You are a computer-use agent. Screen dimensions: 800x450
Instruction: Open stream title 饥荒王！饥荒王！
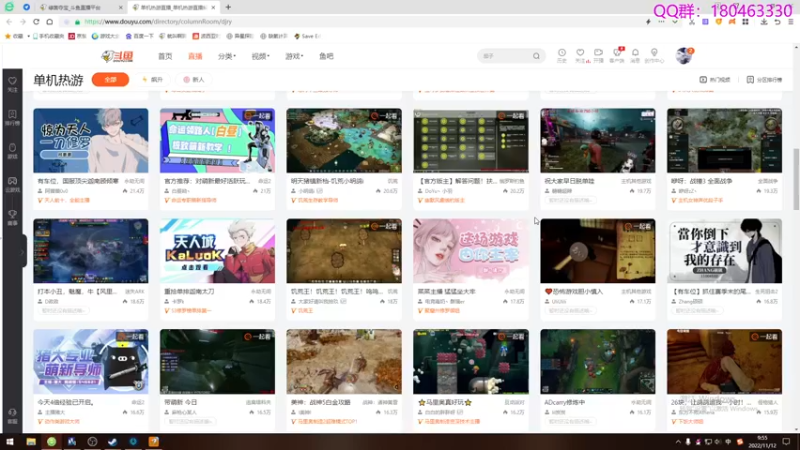point(337,292)
